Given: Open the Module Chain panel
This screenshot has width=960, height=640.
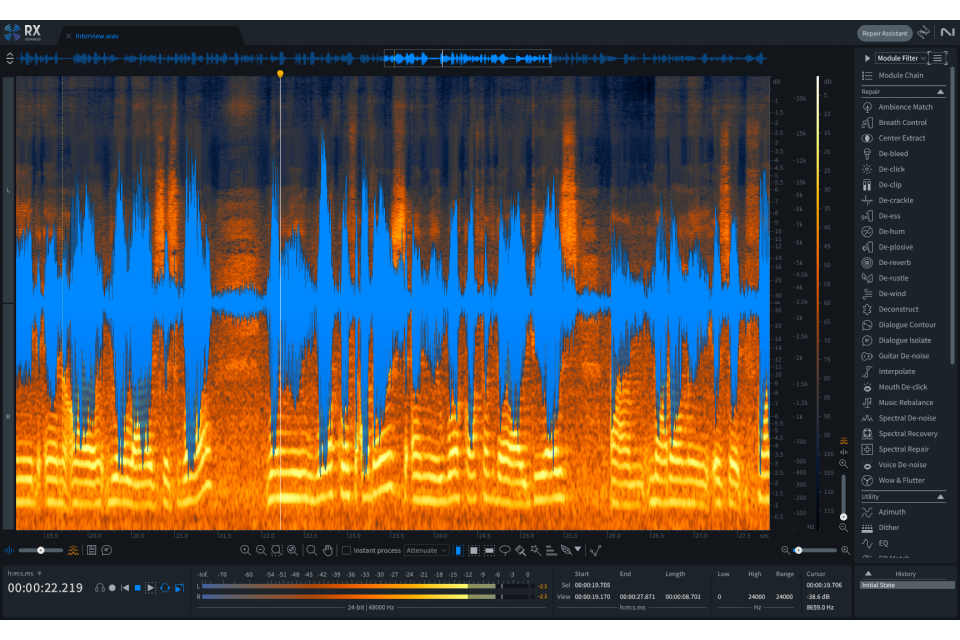Looking at the screenshot, I should pyautogui.click(x=903, y=73).
